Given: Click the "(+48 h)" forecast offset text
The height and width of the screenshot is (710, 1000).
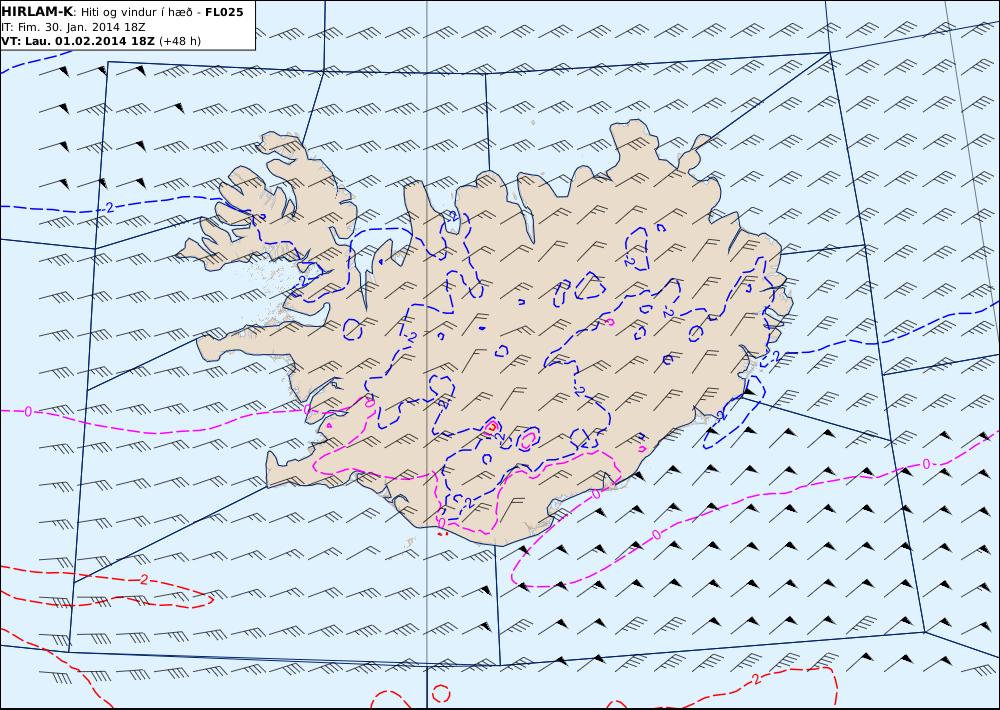Looking at the screenshot, I should click(x=180, y=41).
